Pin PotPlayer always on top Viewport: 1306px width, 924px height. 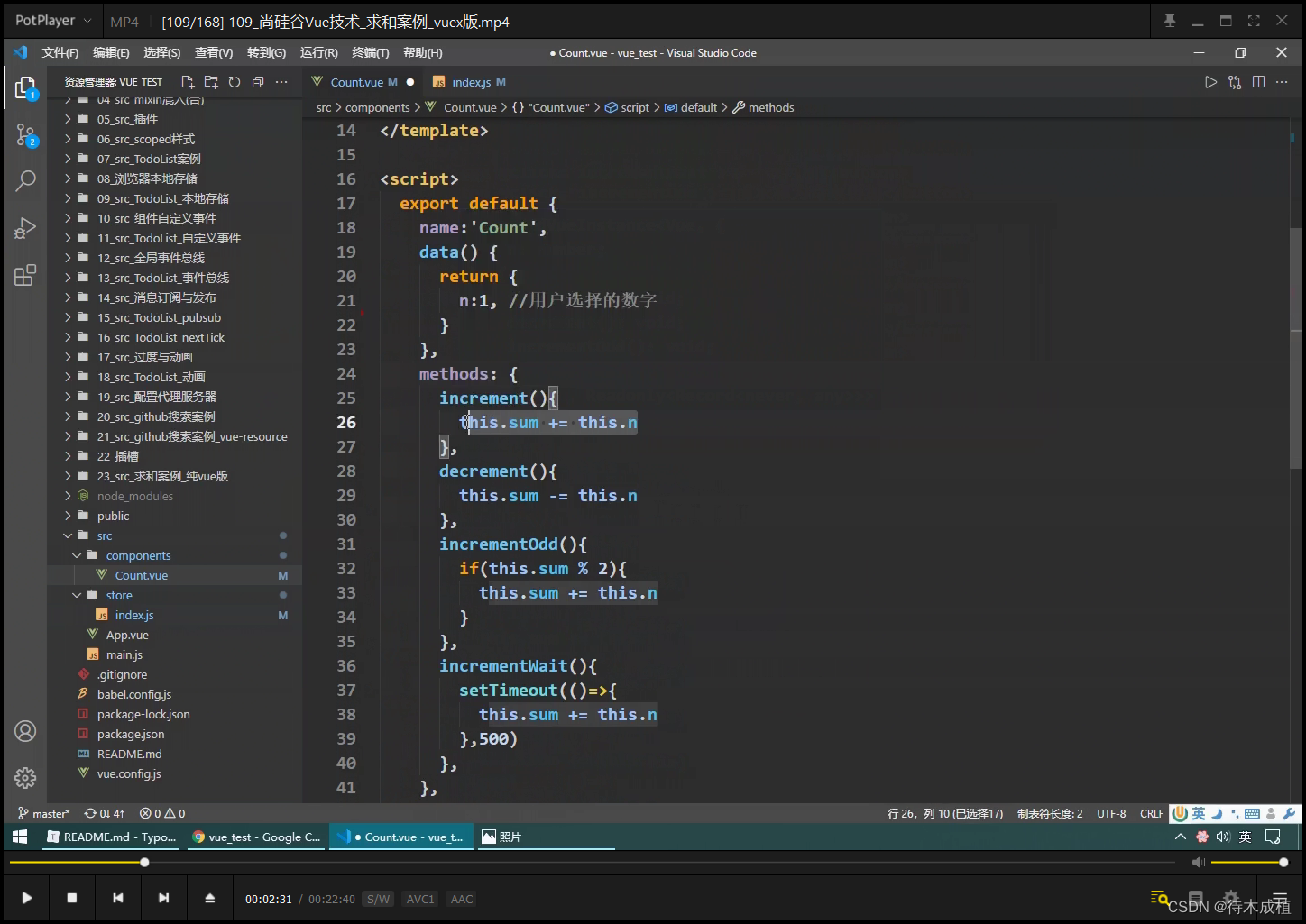(x=1170, y=20)
